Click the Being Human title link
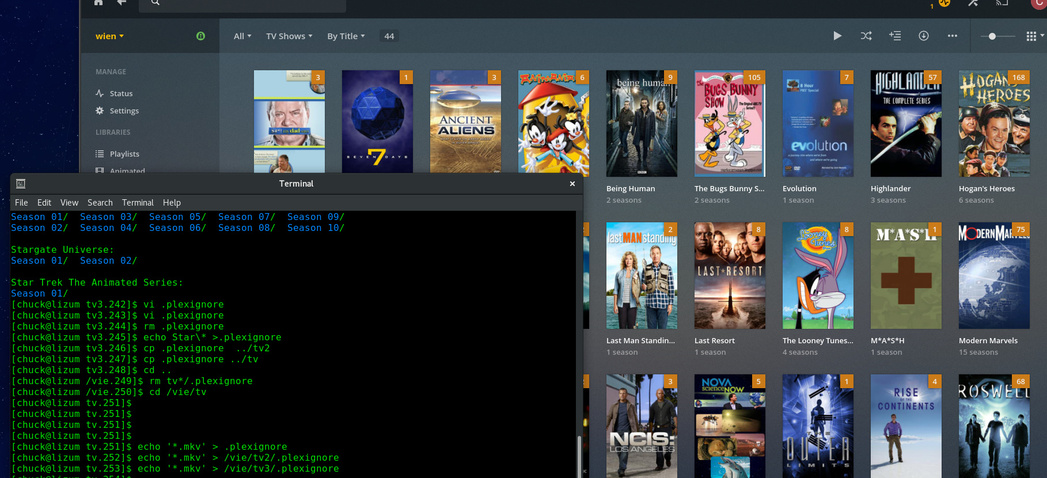This screenshot has width=1047, height=478. coord(630,189)
